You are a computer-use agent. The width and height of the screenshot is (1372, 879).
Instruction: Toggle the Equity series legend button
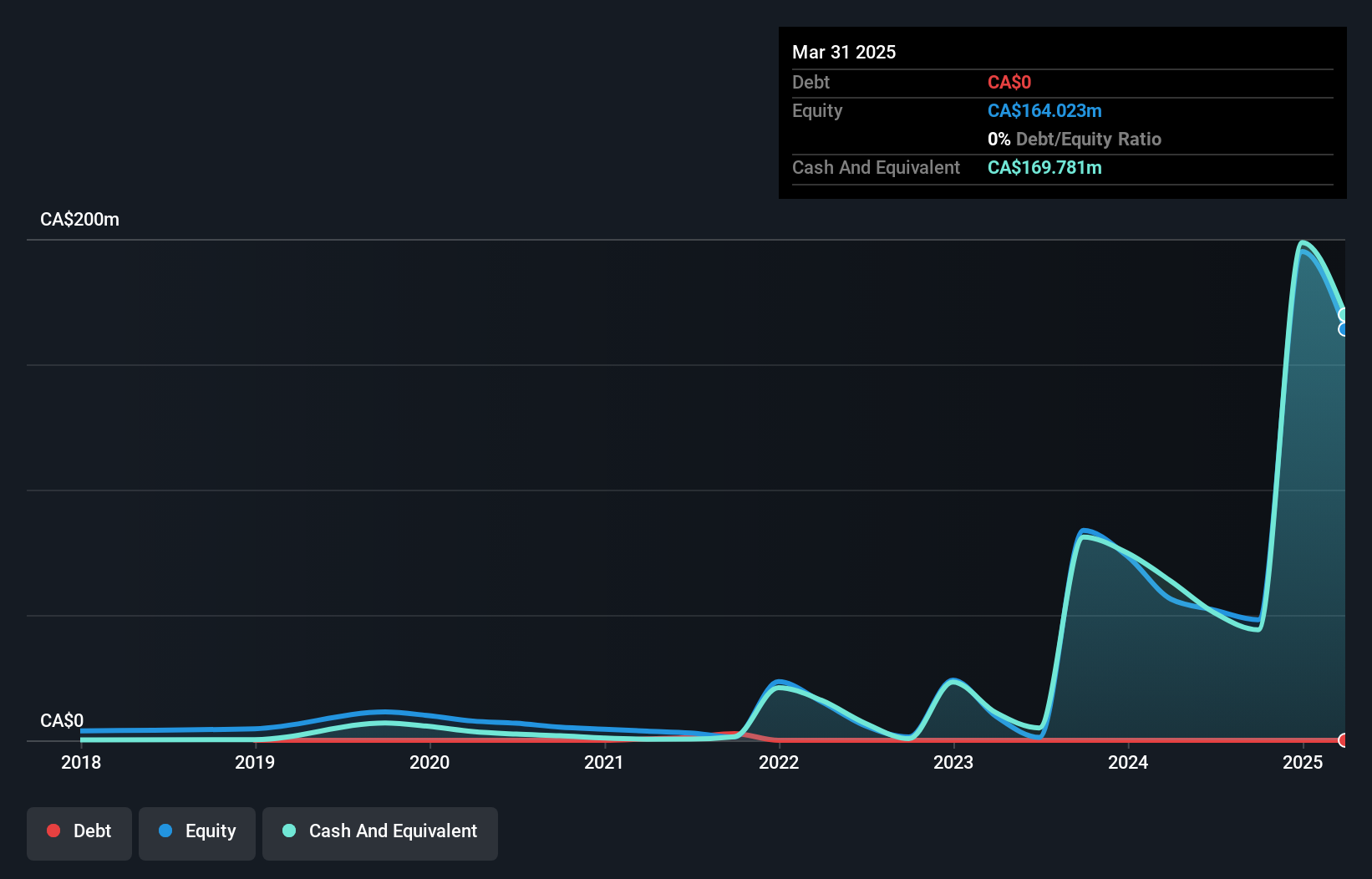click(197, 833)
